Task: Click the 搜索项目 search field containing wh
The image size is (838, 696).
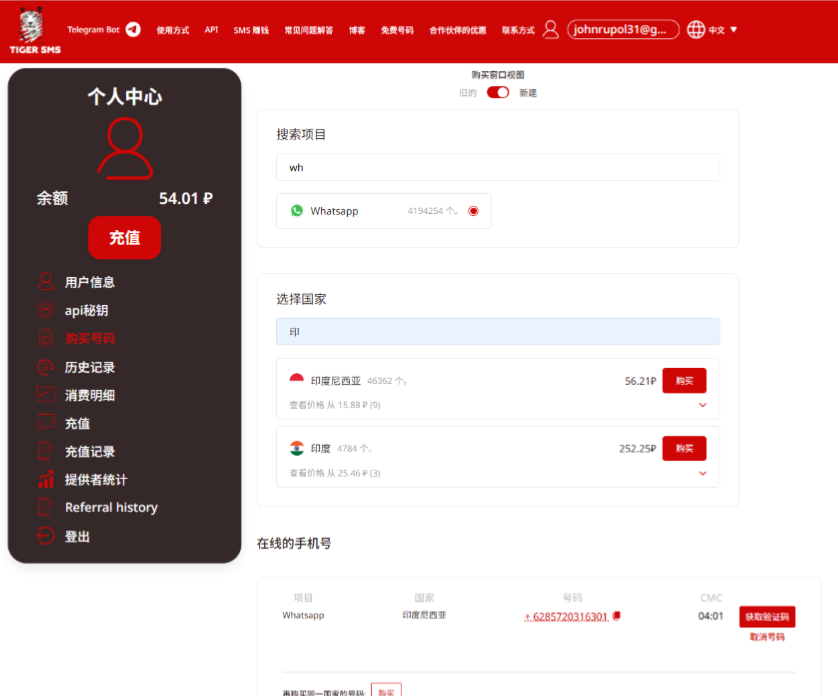Action: 498,167
